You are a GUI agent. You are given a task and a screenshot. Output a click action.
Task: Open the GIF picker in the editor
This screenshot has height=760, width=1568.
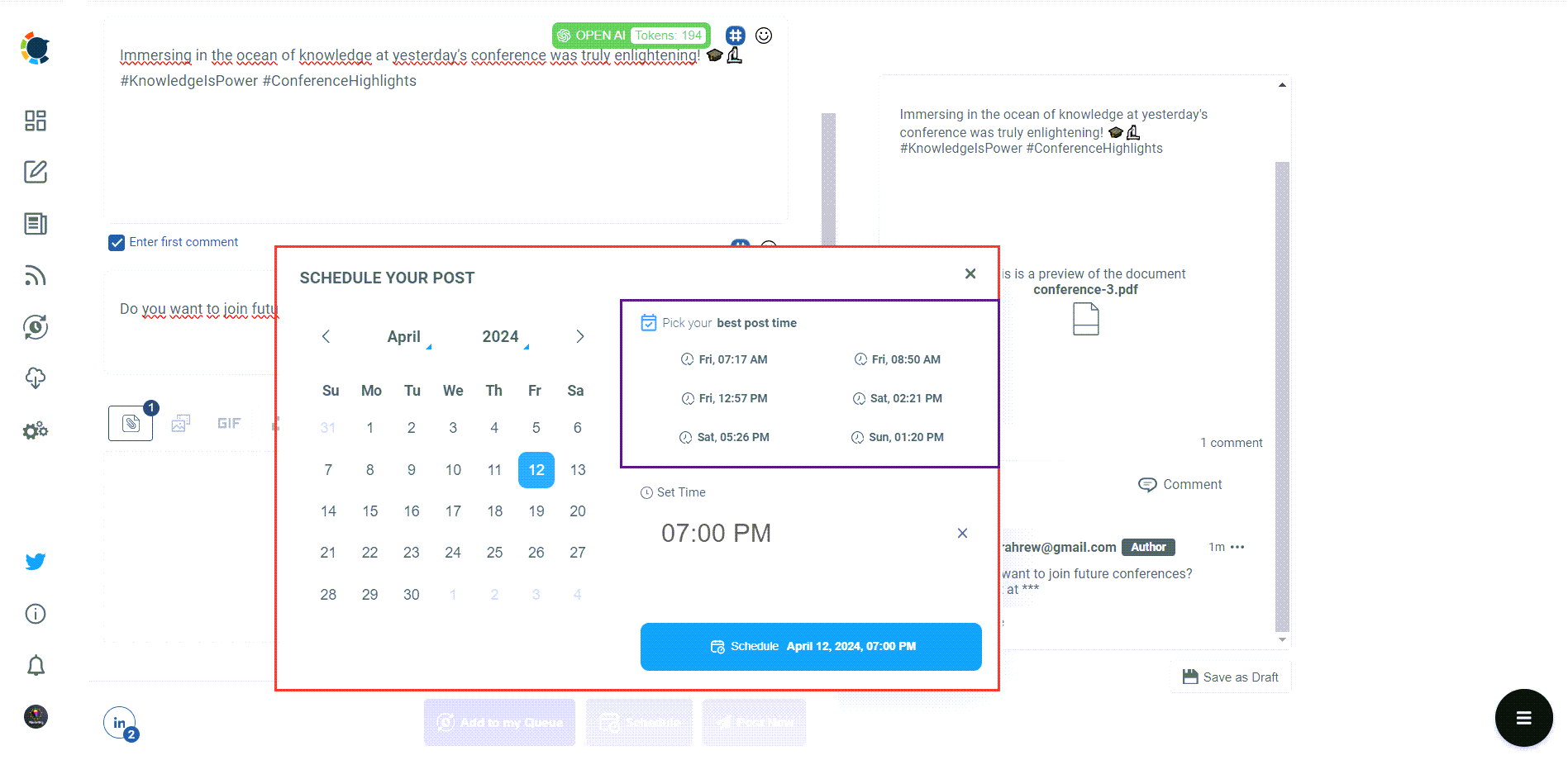pyautogui.click(x=229, y=423)
